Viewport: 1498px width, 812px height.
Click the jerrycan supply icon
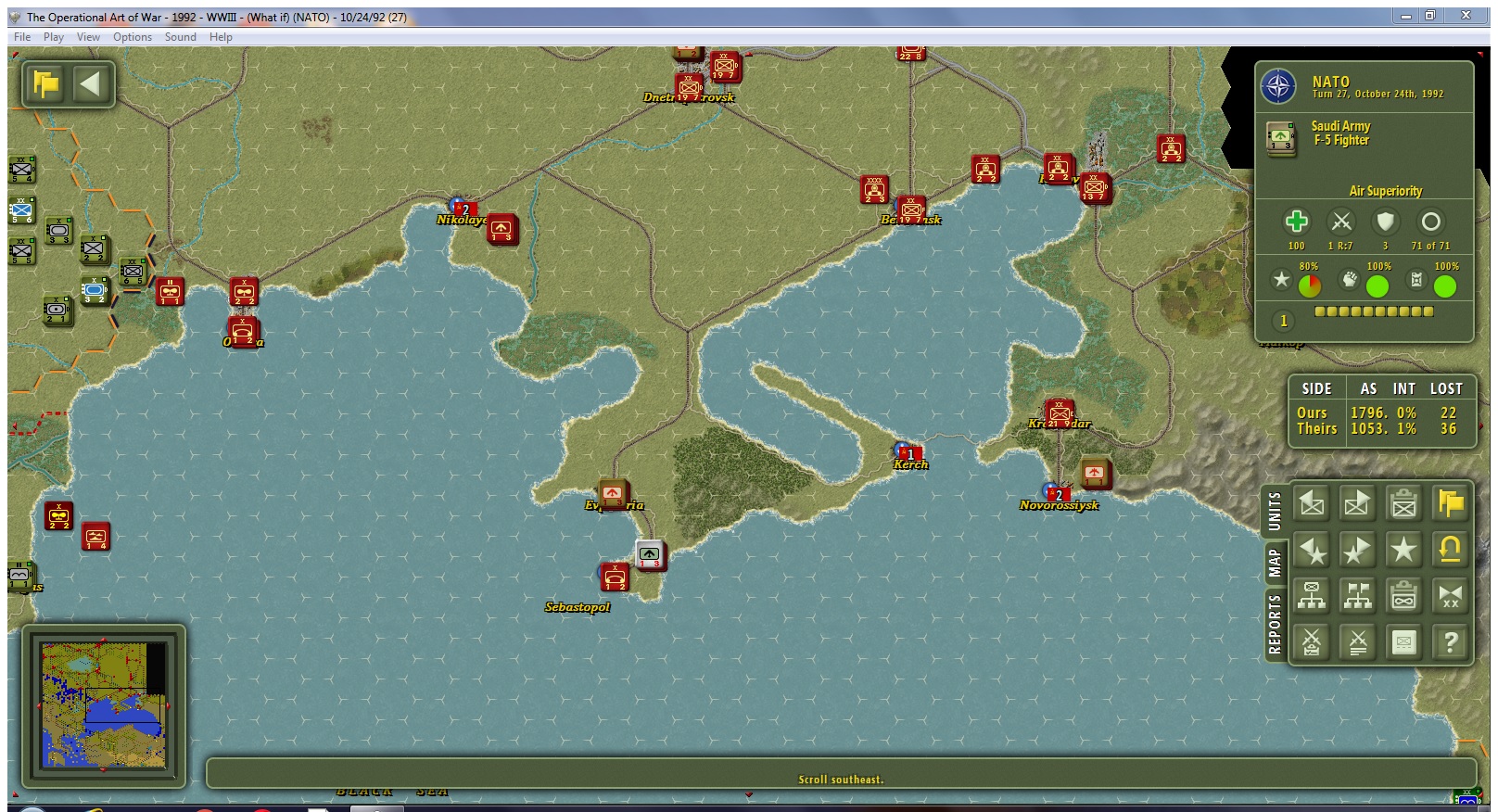(x=1416, y=279)
